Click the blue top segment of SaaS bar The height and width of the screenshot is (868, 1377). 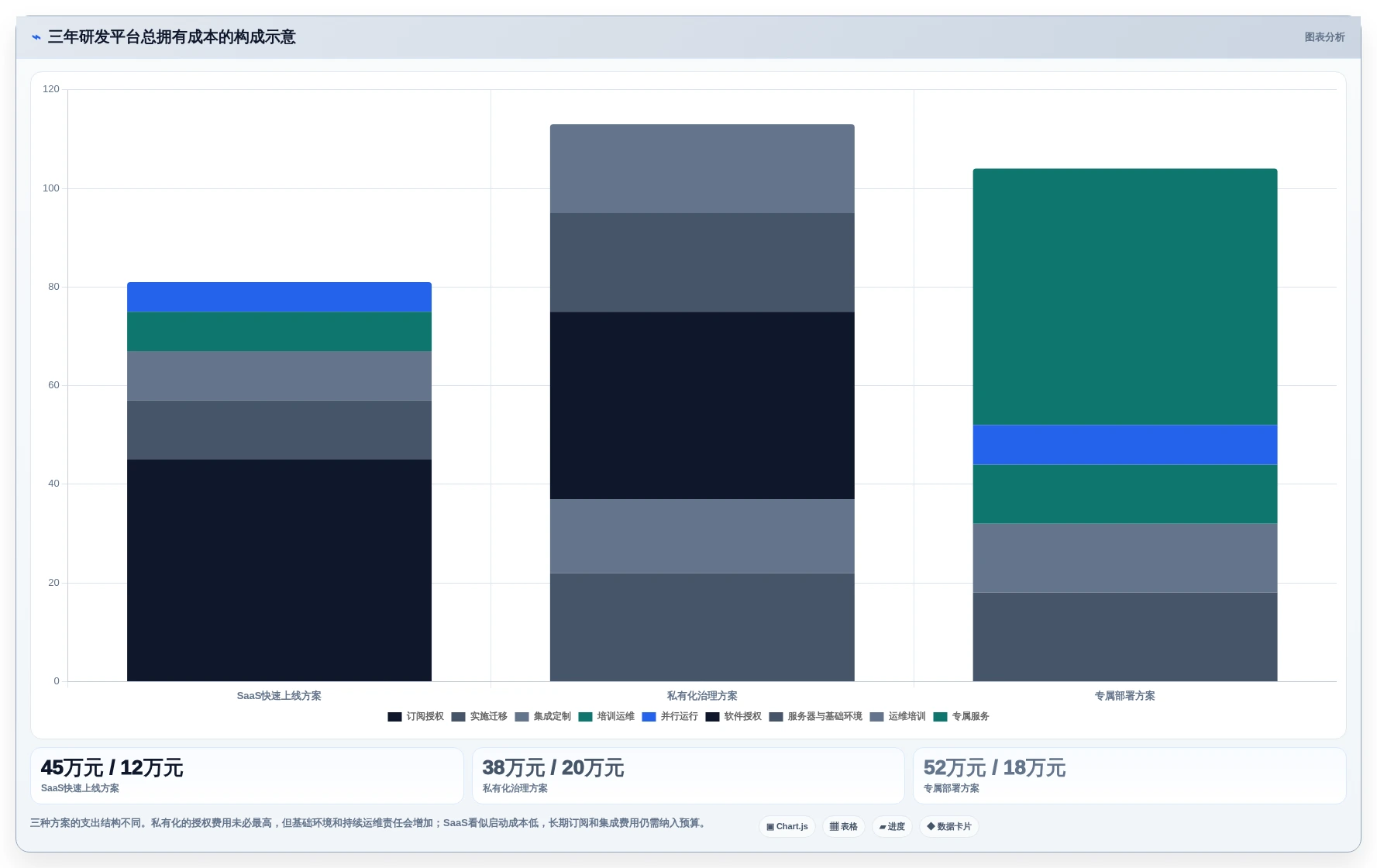click(x=279, y=297)
